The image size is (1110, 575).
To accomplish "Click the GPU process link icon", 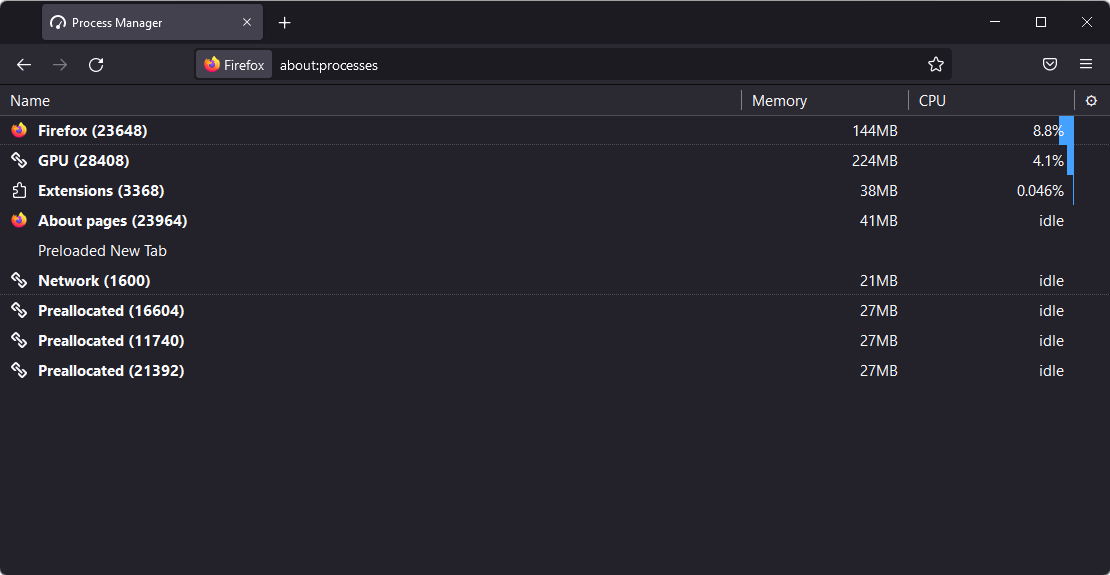I will [19, 161].
